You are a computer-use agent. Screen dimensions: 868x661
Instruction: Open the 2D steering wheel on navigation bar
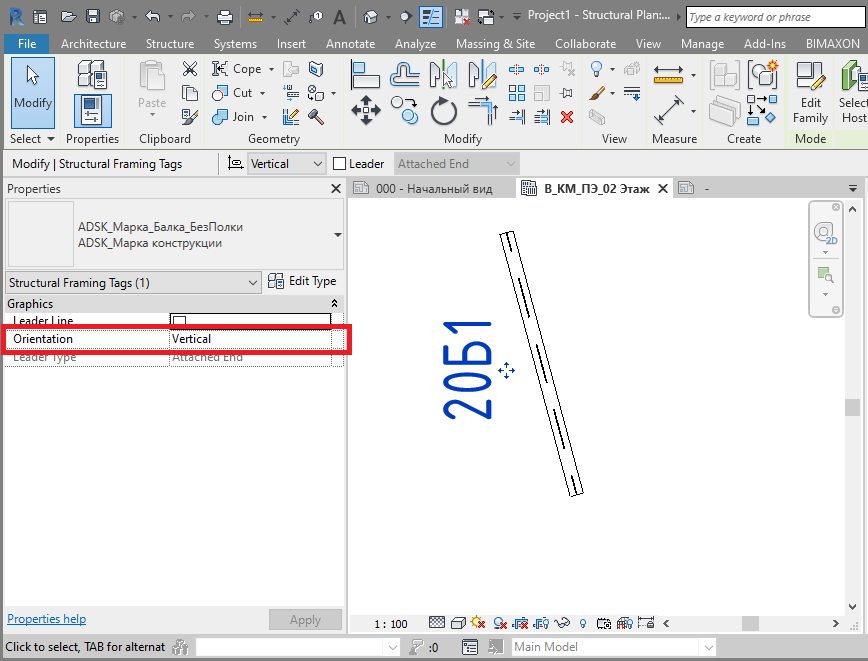coord(825,232)
